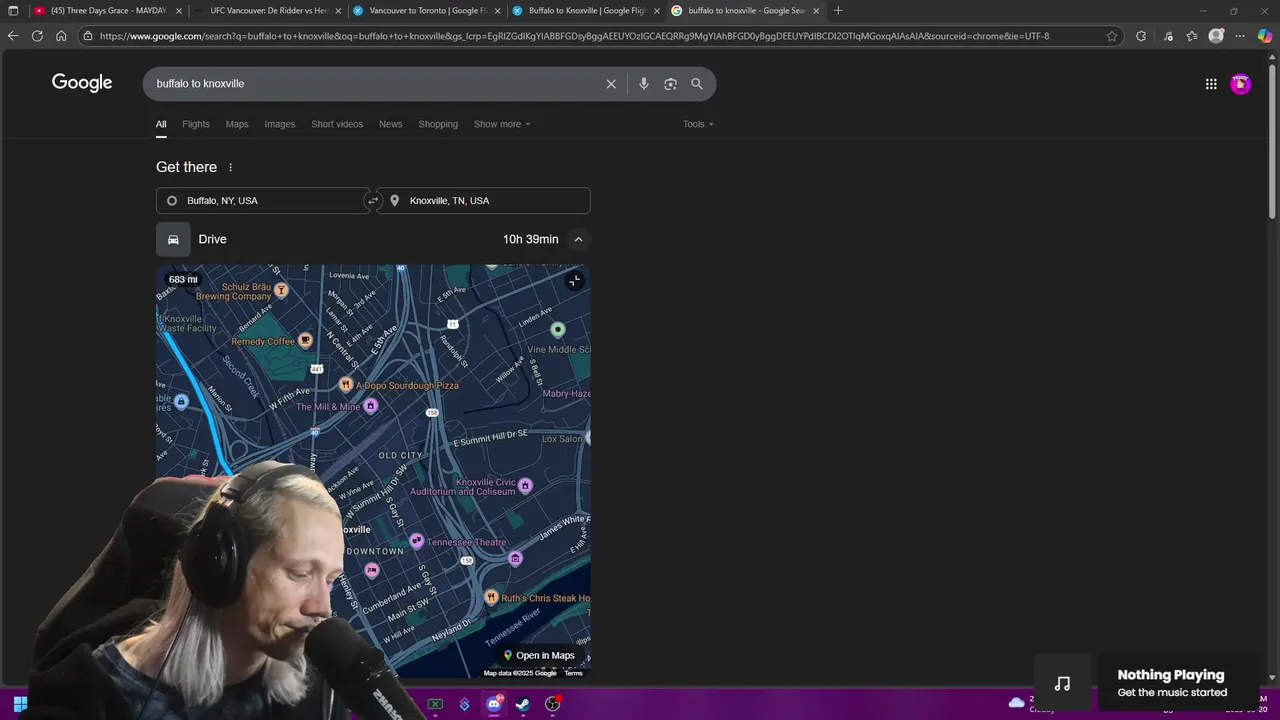Open Windows Start menu
This screenshot has width=1280, height=720.
20,704
